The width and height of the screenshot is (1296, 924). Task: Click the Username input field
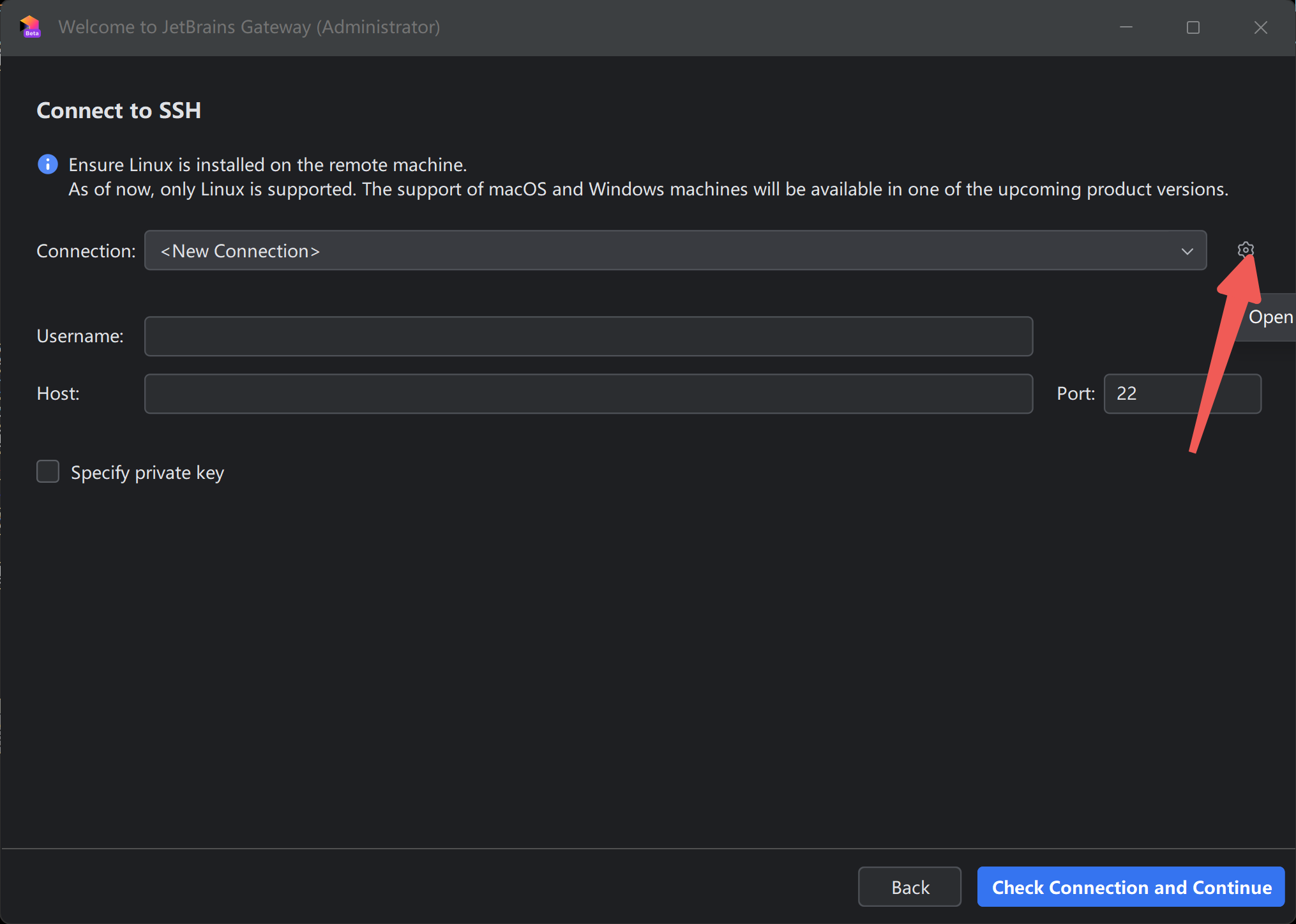[x=589, y=336]
